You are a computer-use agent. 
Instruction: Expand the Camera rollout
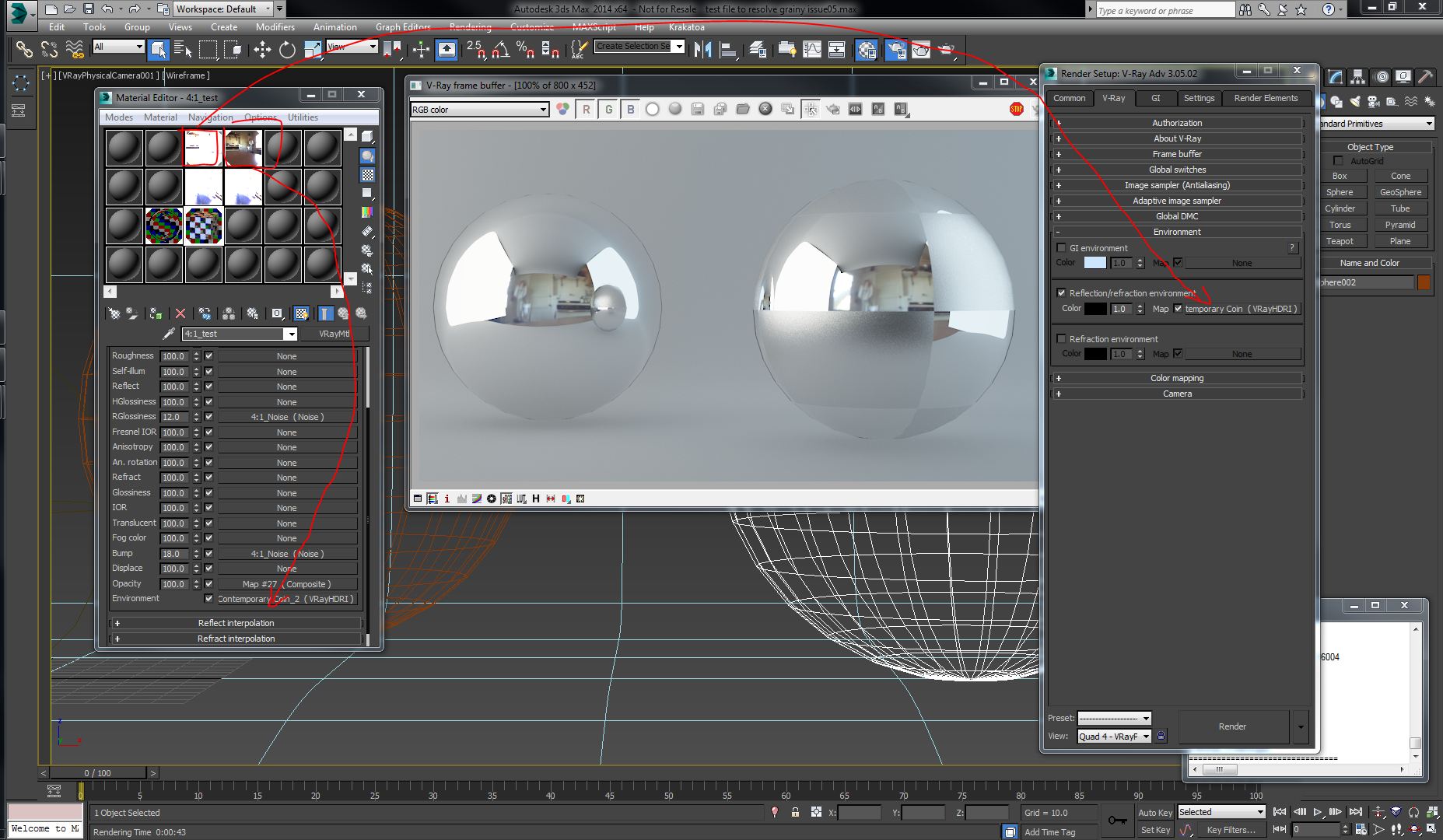(x=1177, y=394)
